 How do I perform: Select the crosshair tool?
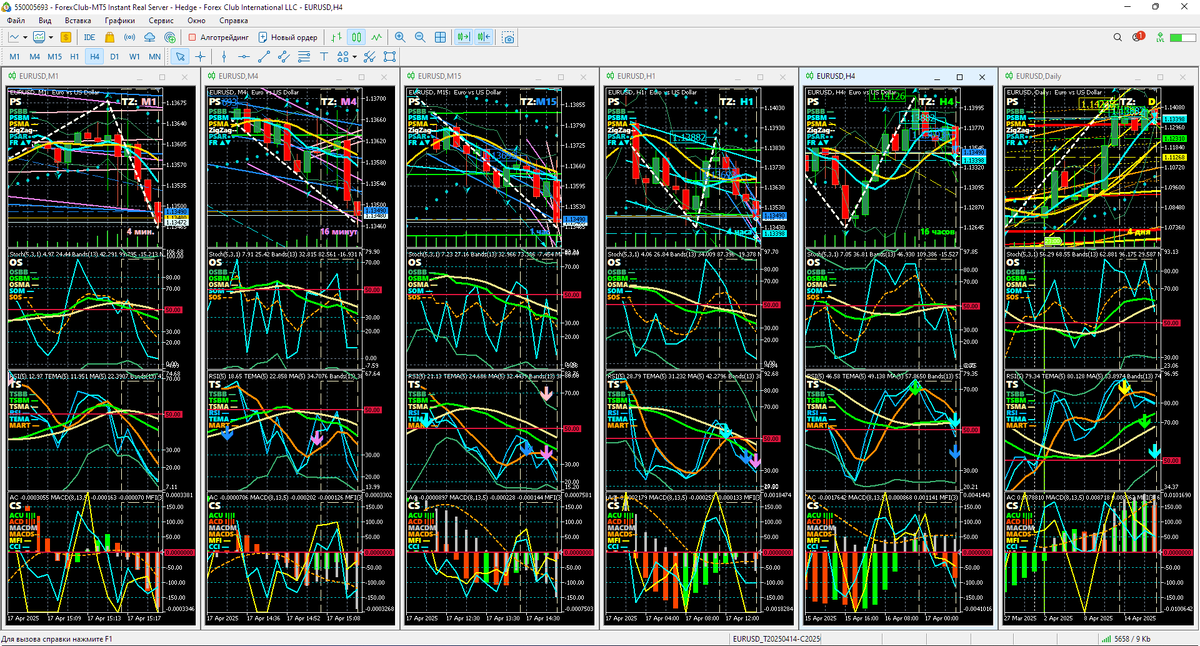[200, 57]
